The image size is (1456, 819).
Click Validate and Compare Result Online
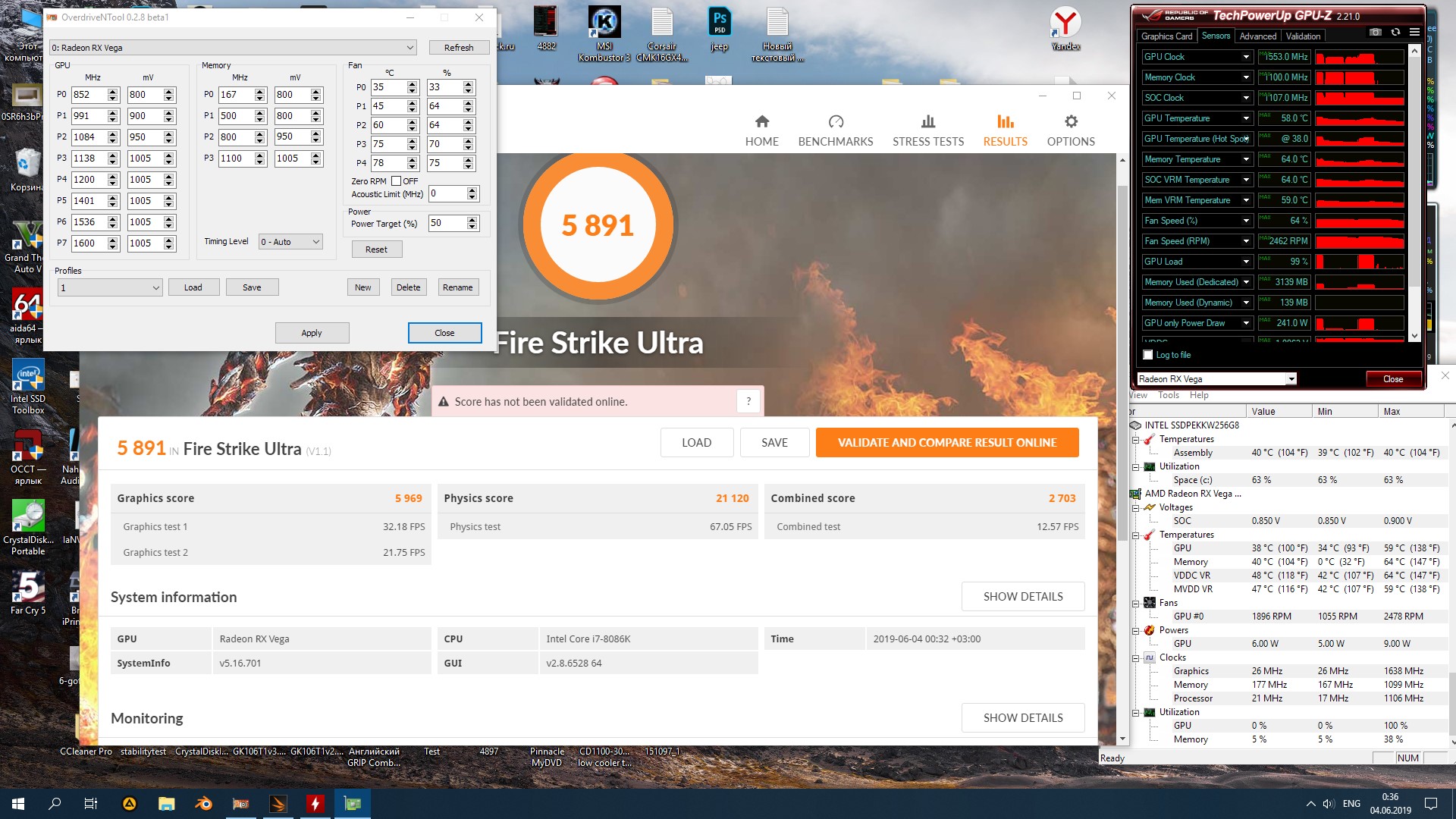point(946,443)
